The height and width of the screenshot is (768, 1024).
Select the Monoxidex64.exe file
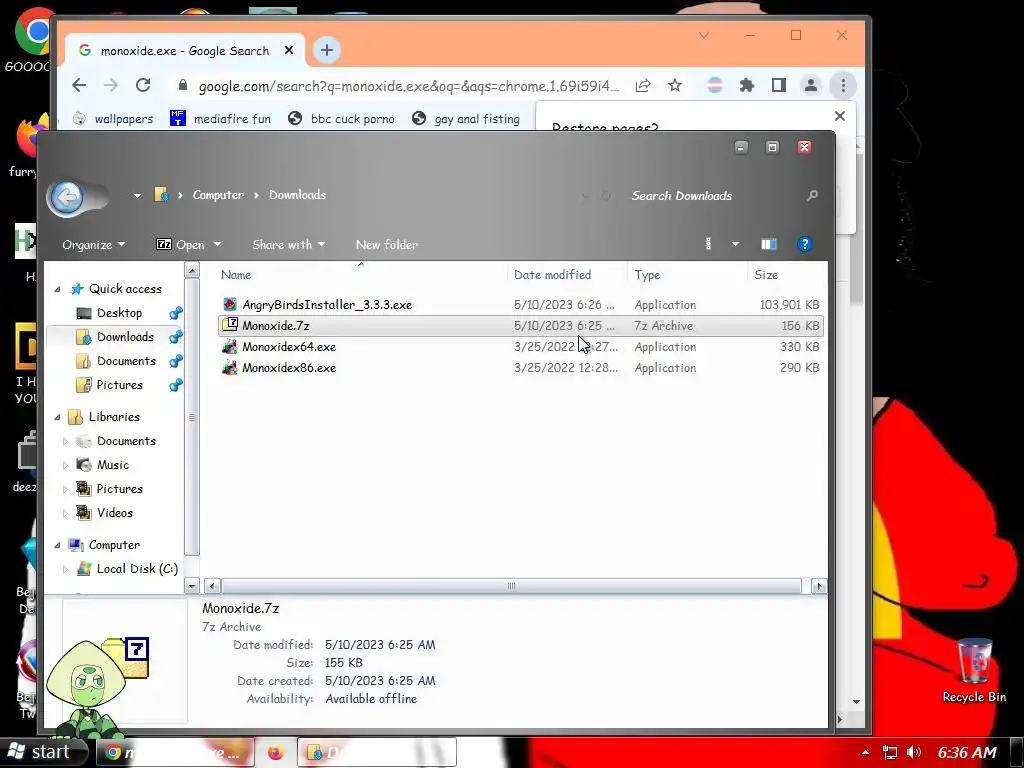(521, 347)
